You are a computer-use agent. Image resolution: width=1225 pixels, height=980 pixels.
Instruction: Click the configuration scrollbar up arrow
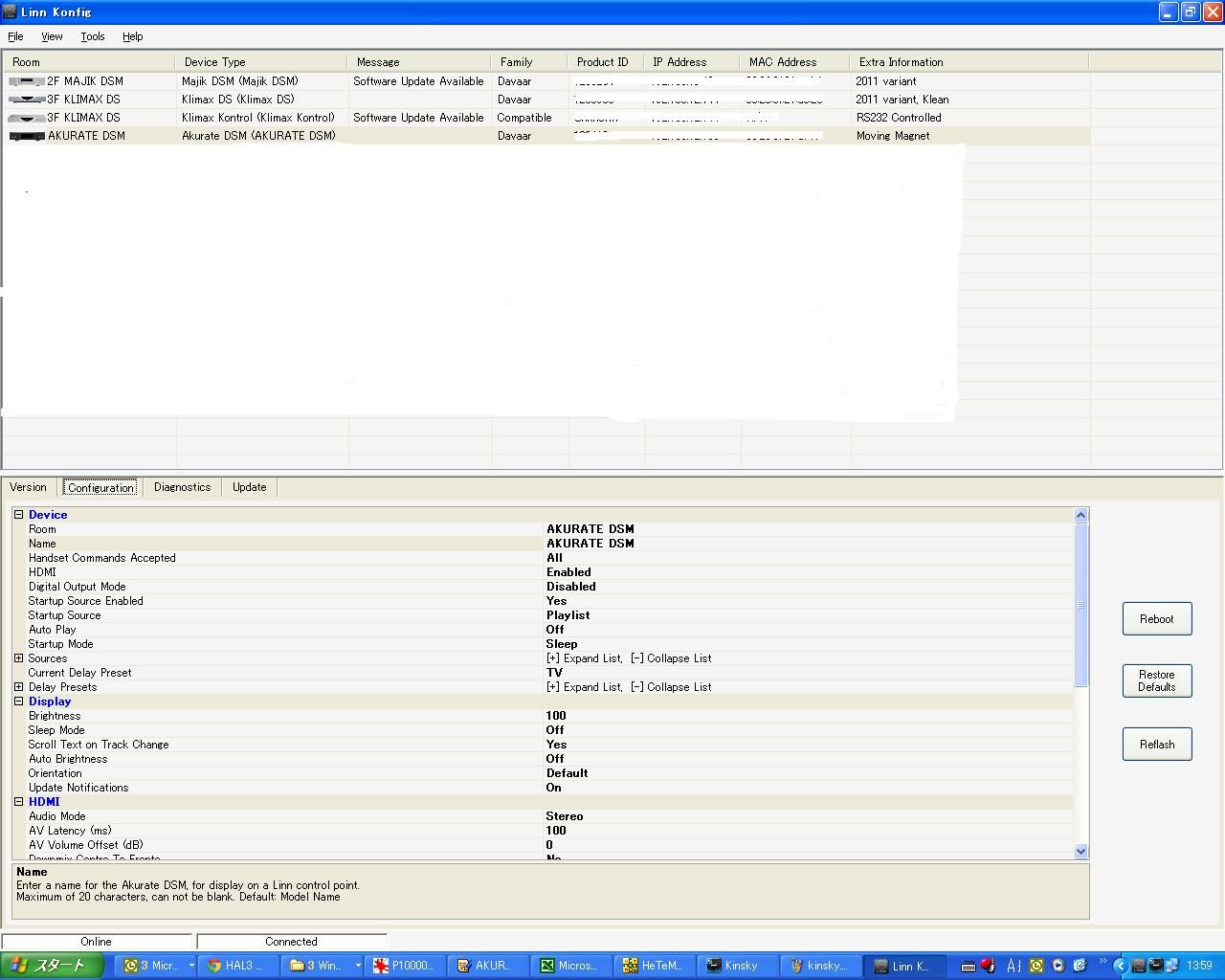point(1080,515)
